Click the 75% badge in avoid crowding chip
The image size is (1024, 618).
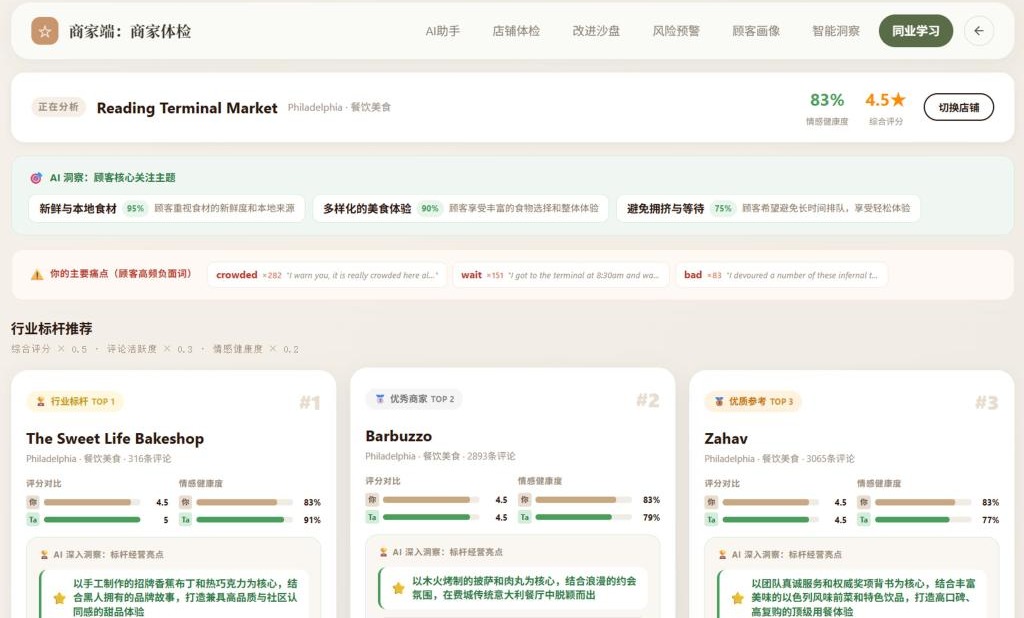(x=723, y=208)
